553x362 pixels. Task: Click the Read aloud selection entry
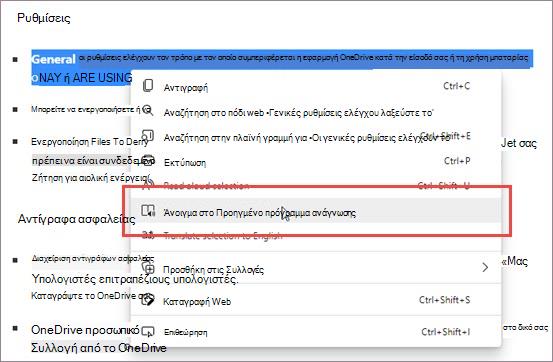[316, 185]
